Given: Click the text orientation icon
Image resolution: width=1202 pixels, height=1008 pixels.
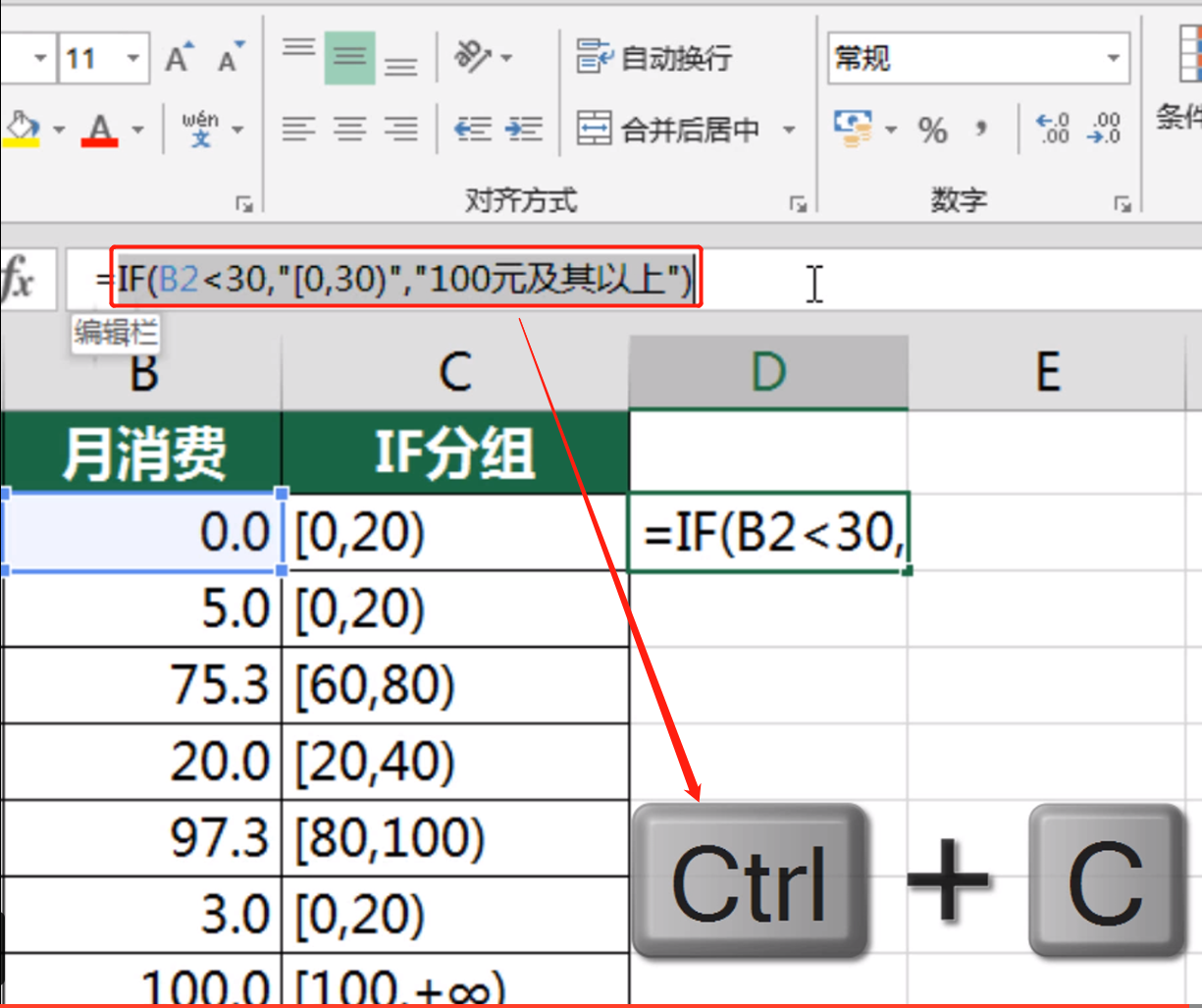Looking at the screenshot, I should tap(472, 57).
